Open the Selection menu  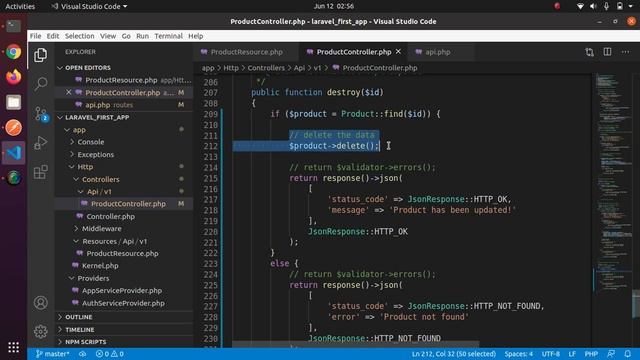(x=80, y=36)
